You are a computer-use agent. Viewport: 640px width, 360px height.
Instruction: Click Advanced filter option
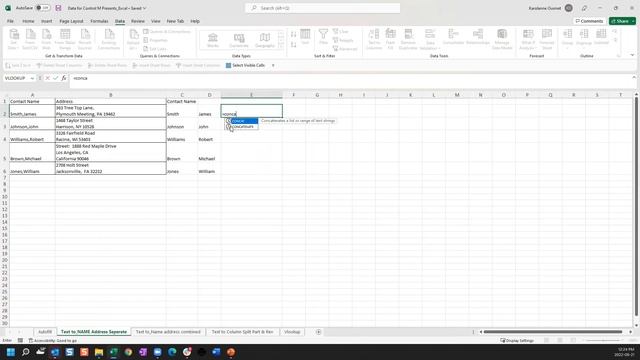point(345,49)
